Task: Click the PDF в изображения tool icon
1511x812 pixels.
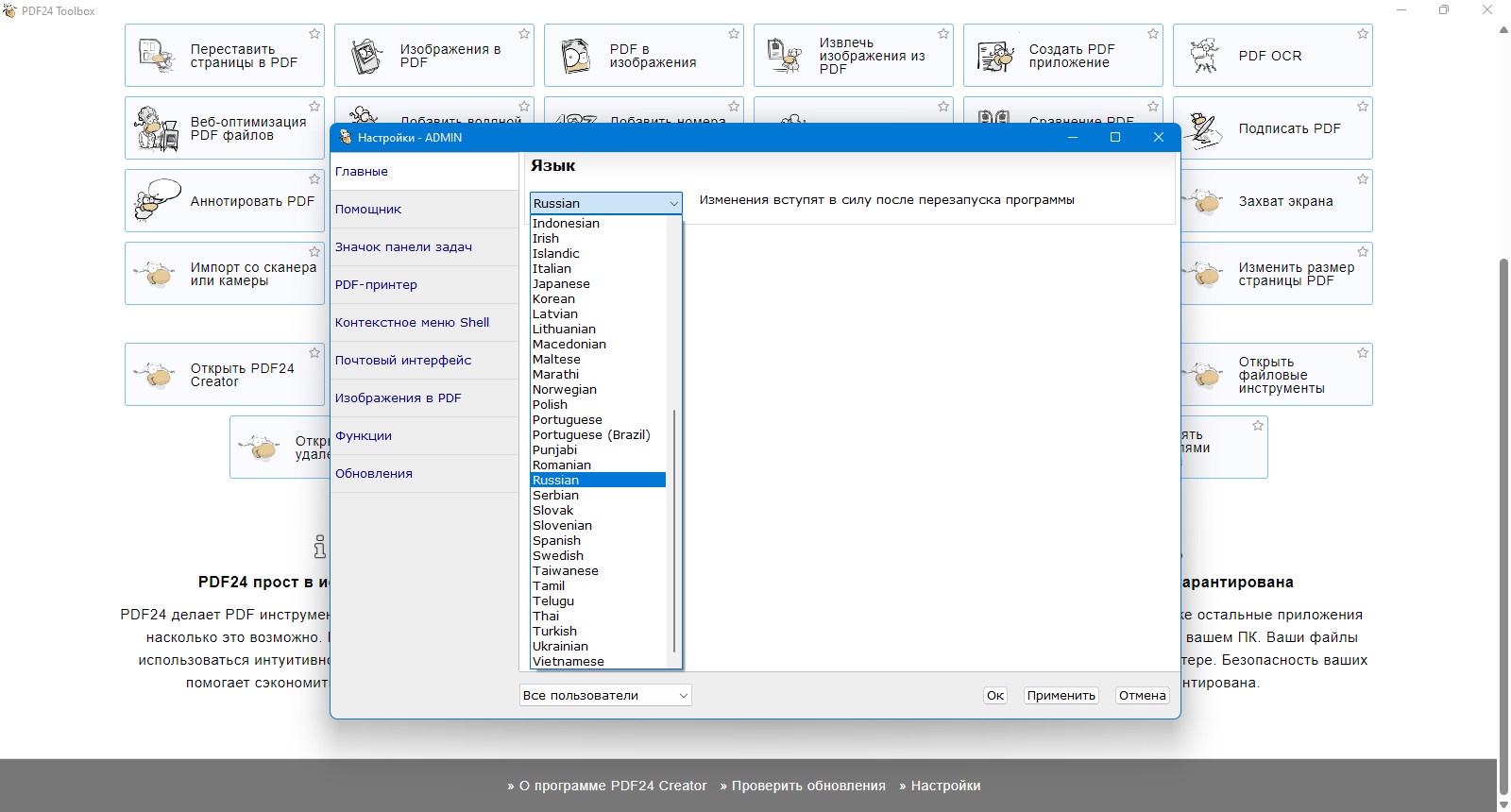Action: tap(576, 56)
